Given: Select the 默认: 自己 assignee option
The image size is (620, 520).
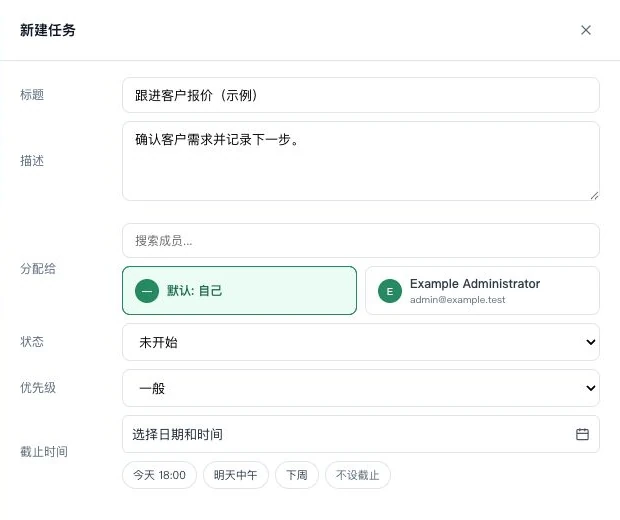Looking at the screenshot, I should click(239, 291).
